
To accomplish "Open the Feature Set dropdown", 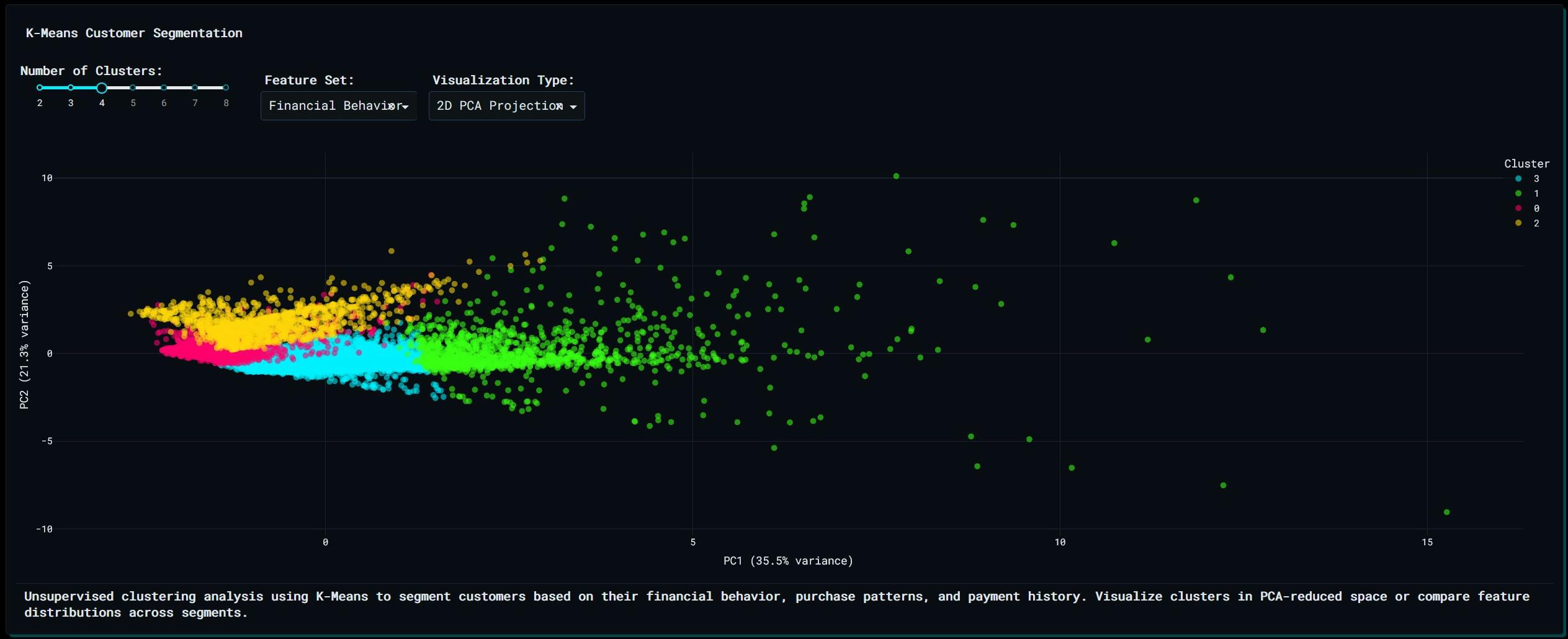I will click(338, 105).
